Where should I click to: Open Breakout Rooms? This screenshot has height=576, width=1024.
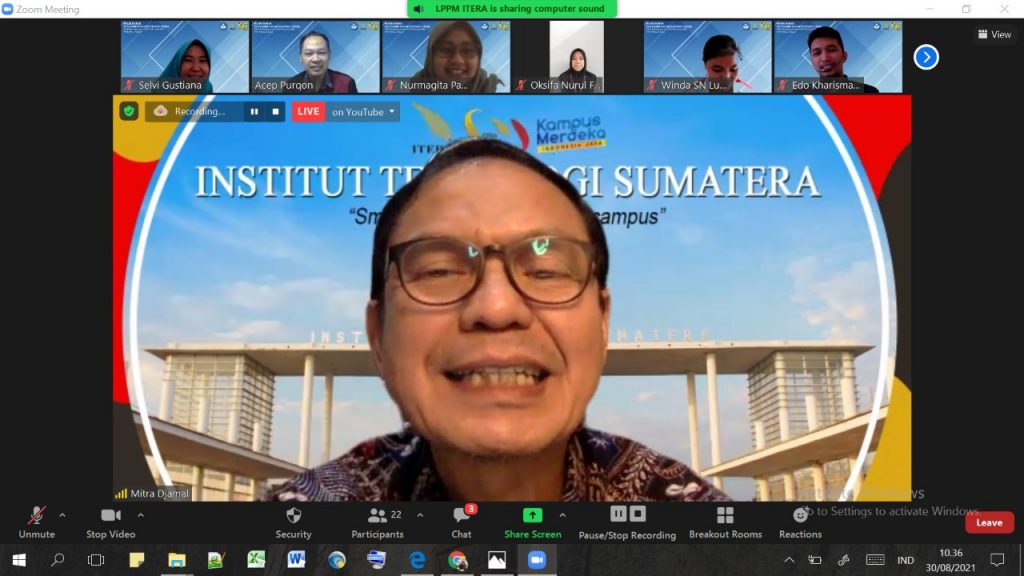tap(725, 522)
